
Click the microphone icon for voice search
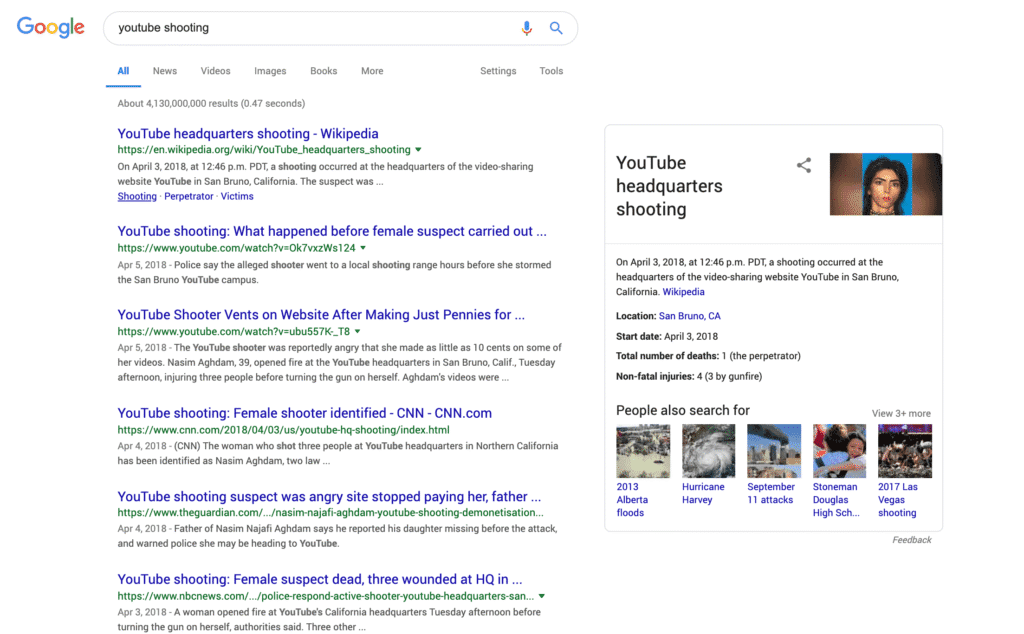click(527, 28)
